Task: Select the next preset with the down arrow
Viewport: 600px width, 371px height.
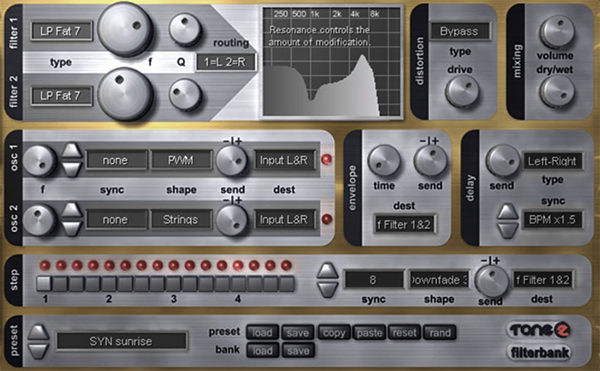Action: tap(38, 351)
